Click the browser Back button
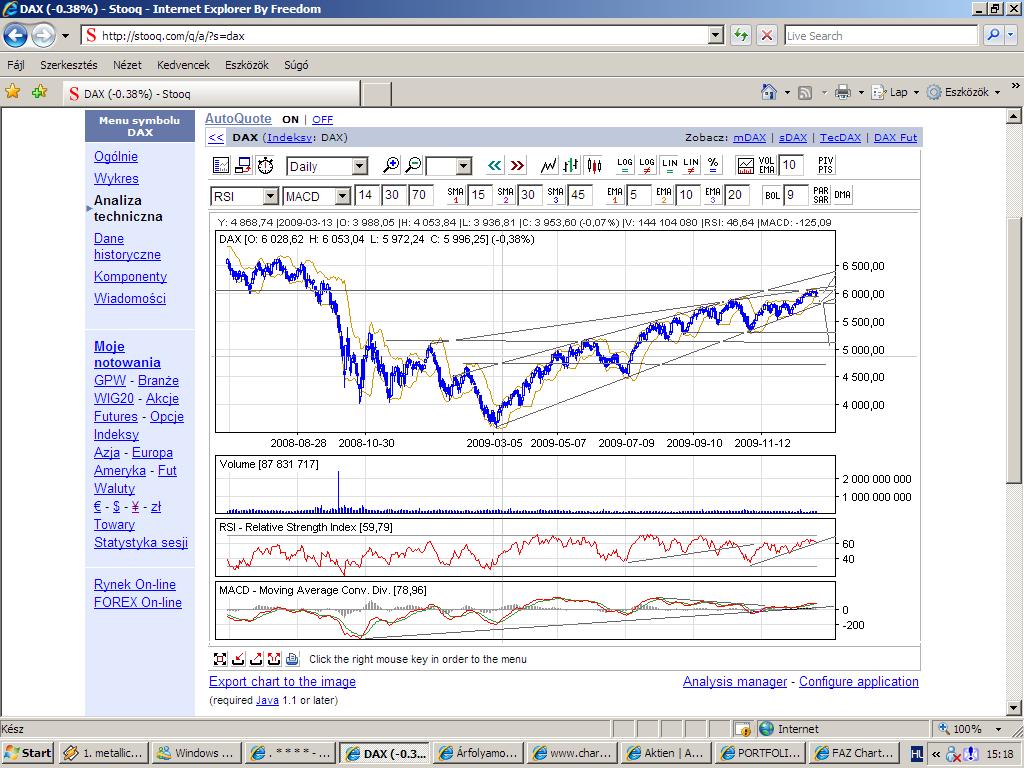The width and height of the screenshot is (1024, 768). 16,35
